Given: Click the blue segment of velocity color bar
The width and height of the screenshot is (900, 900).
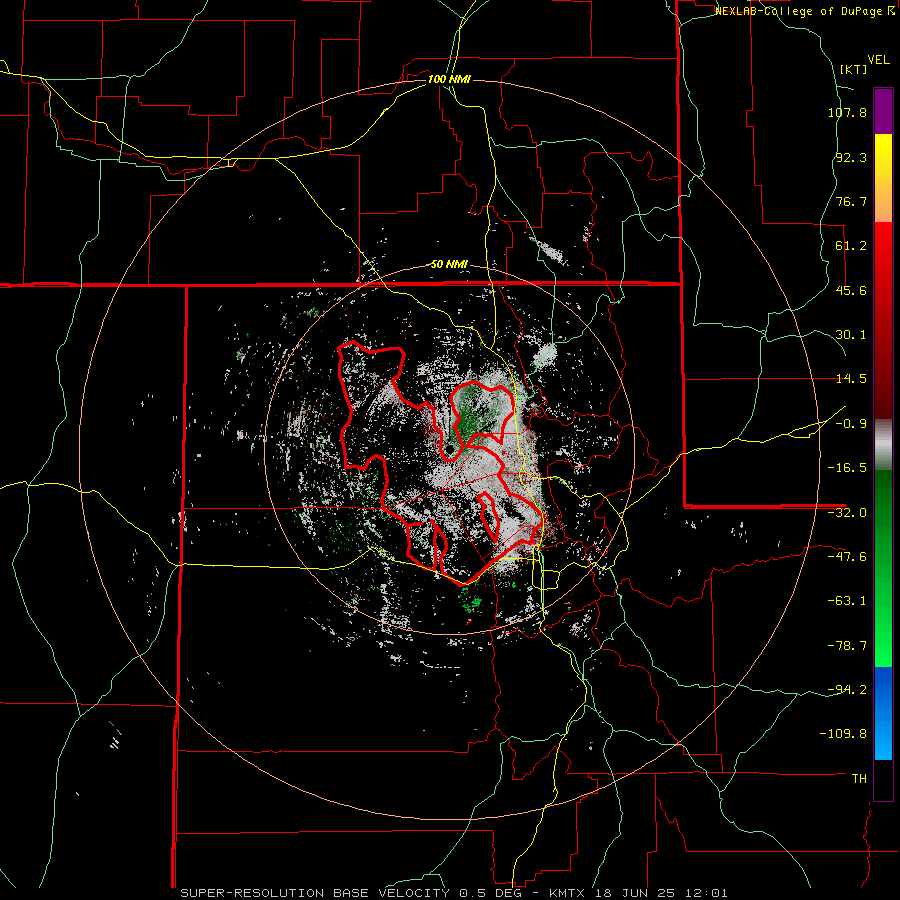Looking at the screenshot, I should point(883,713).
